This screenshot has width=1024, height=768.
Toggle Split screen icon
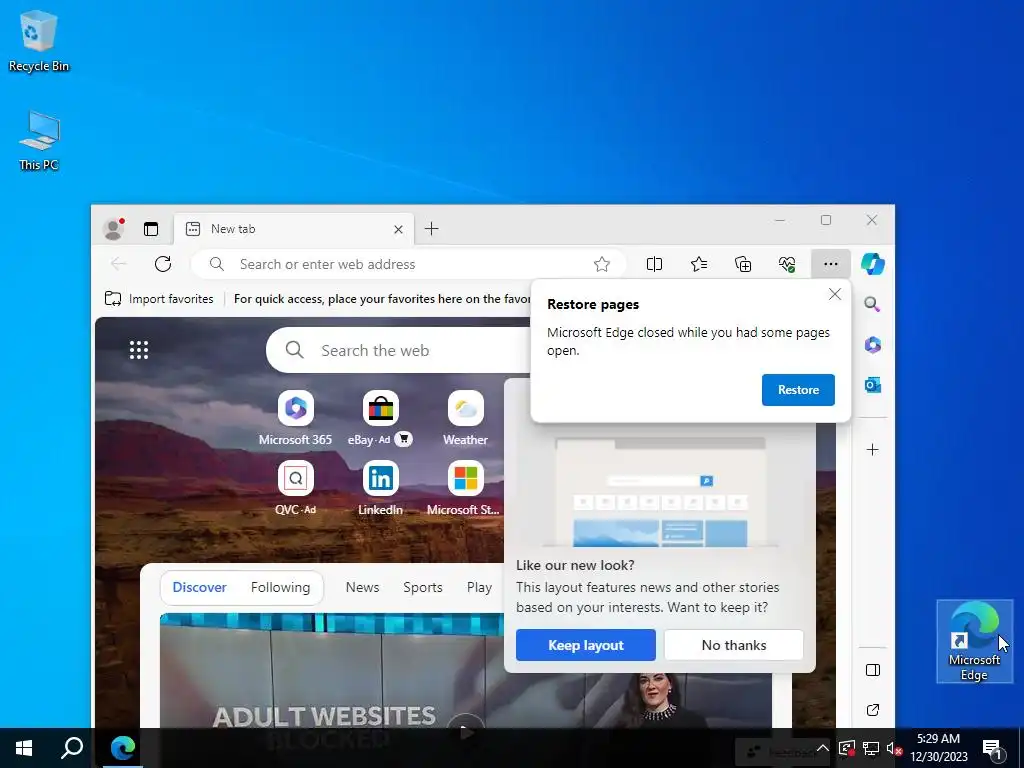pyautogui.click(x=654, y=264)
